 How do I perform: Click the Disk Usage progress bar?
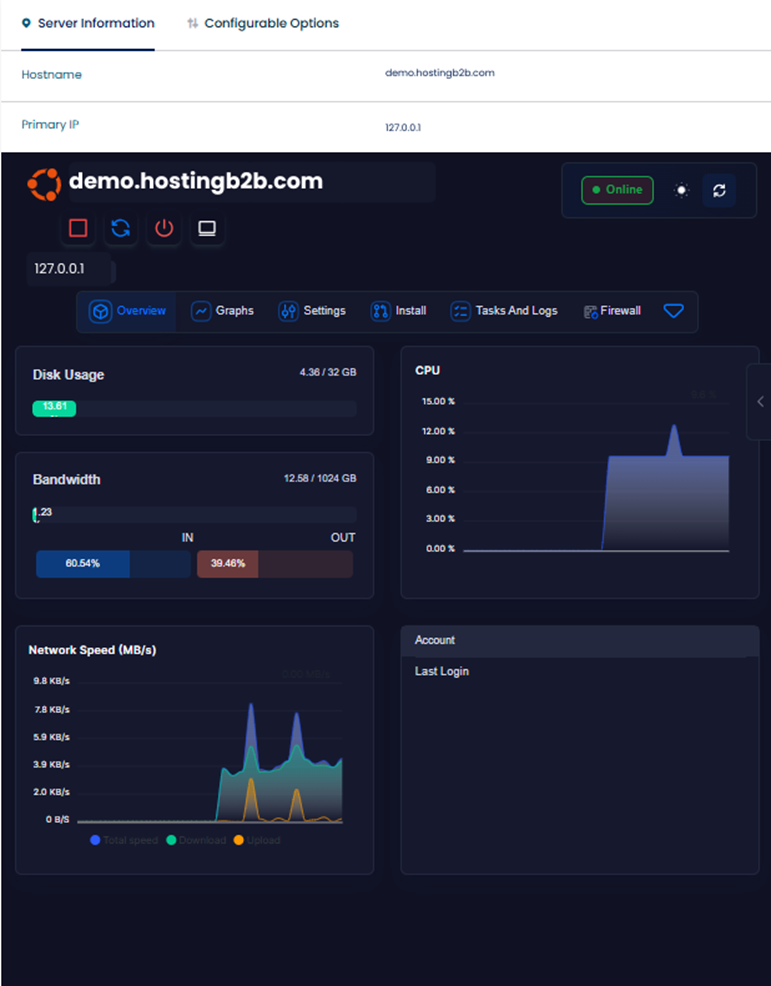pos(194,408)
